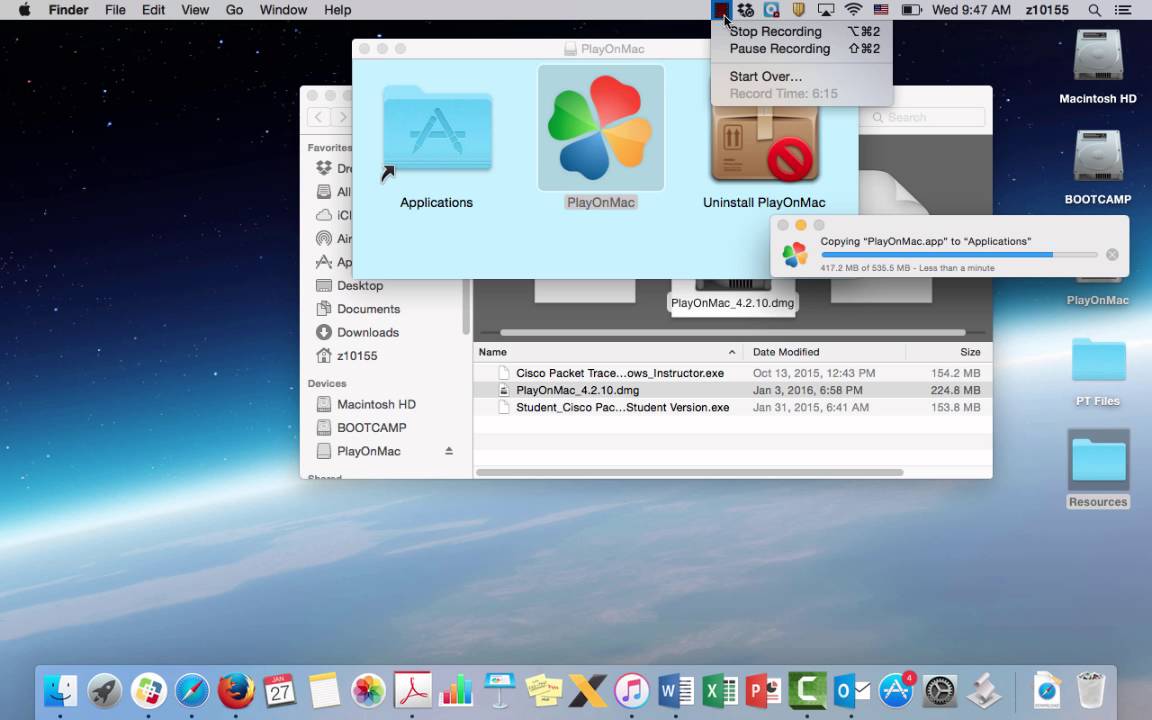The image size is (1152, 720).
Task: Click the Wed 9:47 AM clock
Action: [971, 10]
